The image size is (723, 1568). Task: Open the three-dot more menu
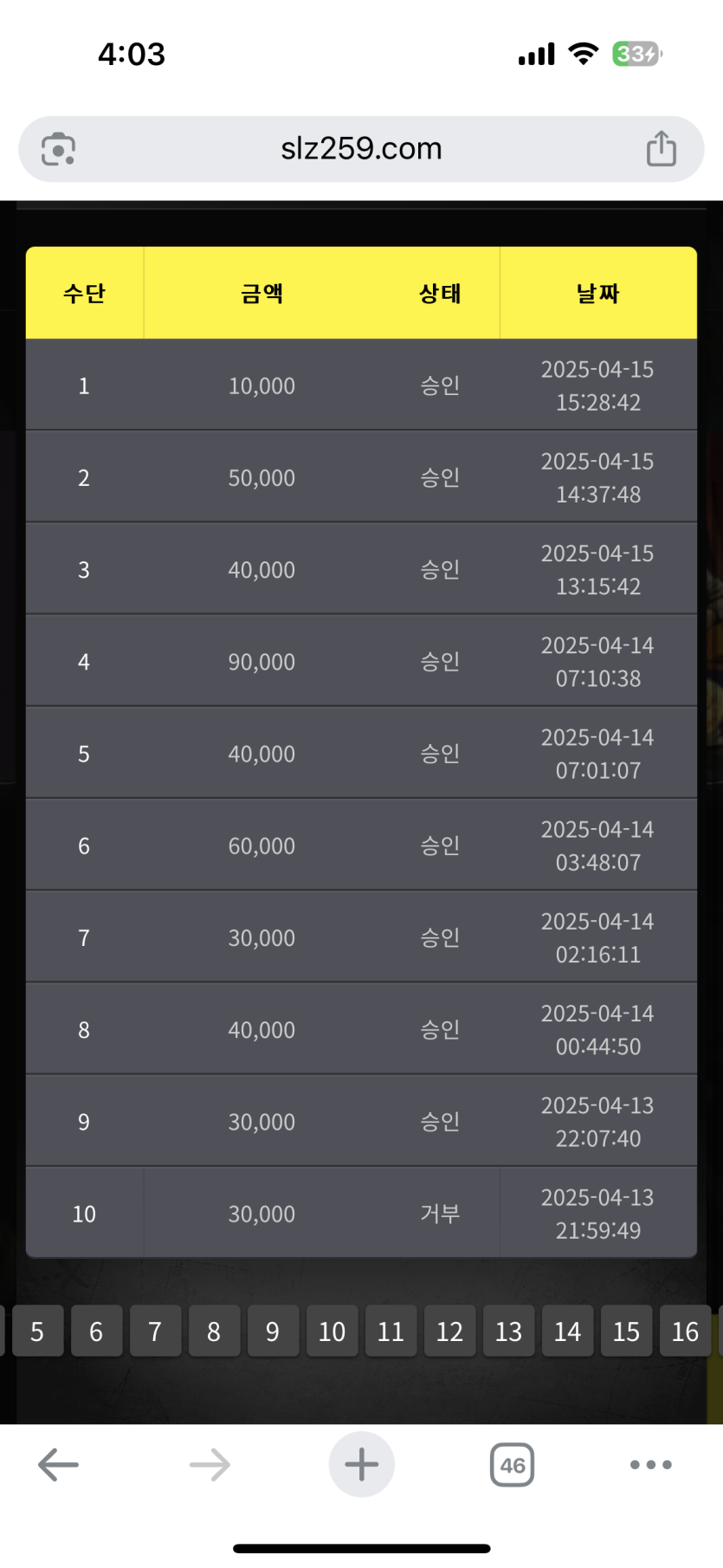coord(650,1465)
